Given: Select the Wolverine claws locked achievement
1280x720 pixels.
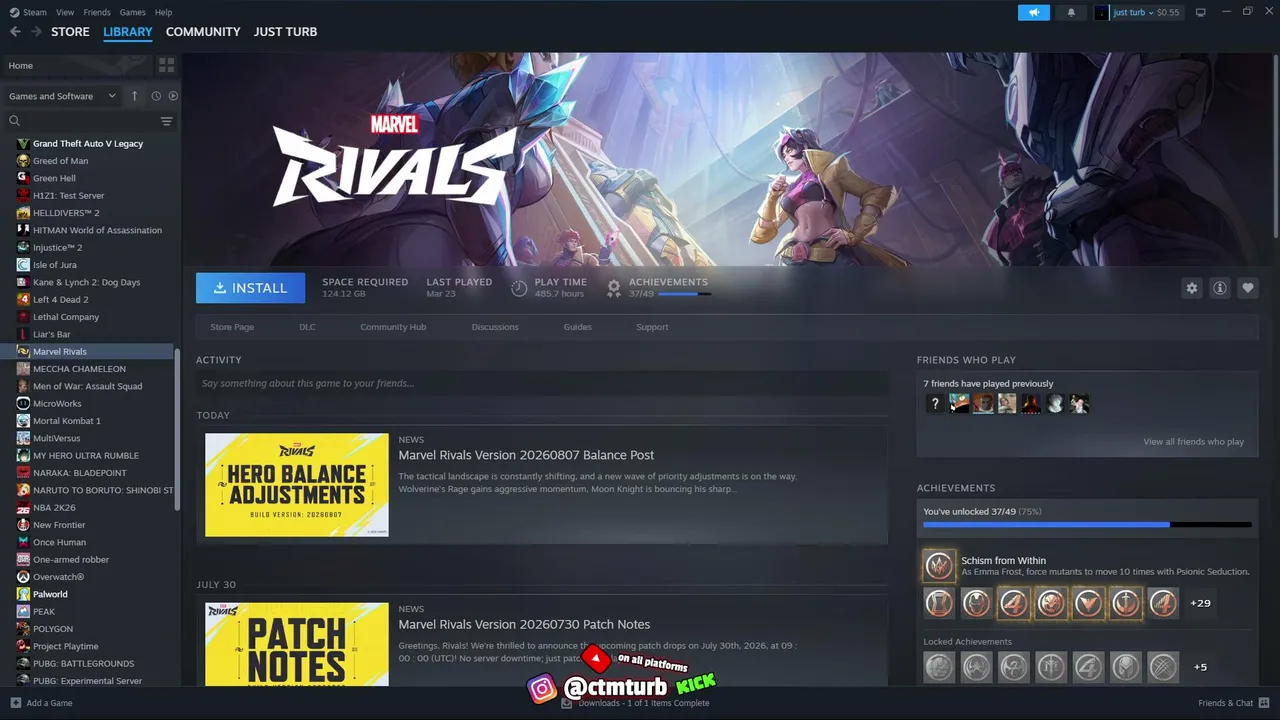Looking at the screenshot, I should tap(1163, 666).
